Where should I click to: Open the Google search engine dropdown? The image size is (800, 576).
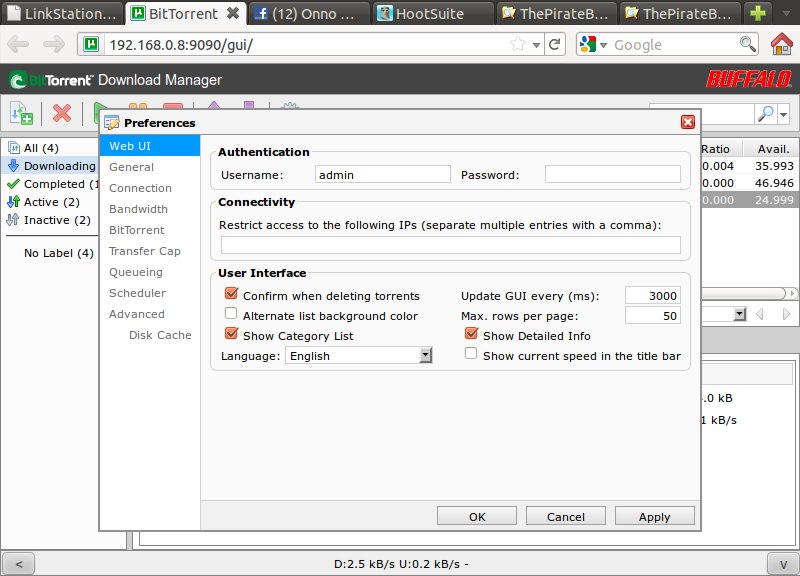point(591,45)
